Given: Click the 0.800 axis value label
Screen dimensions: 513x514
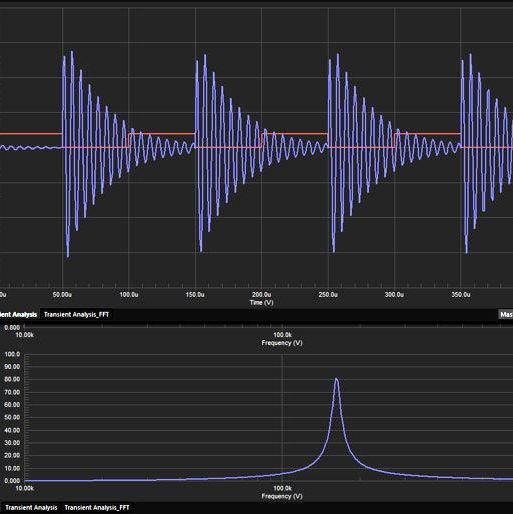Looking at the screenshot, I should tap(12, 328).
